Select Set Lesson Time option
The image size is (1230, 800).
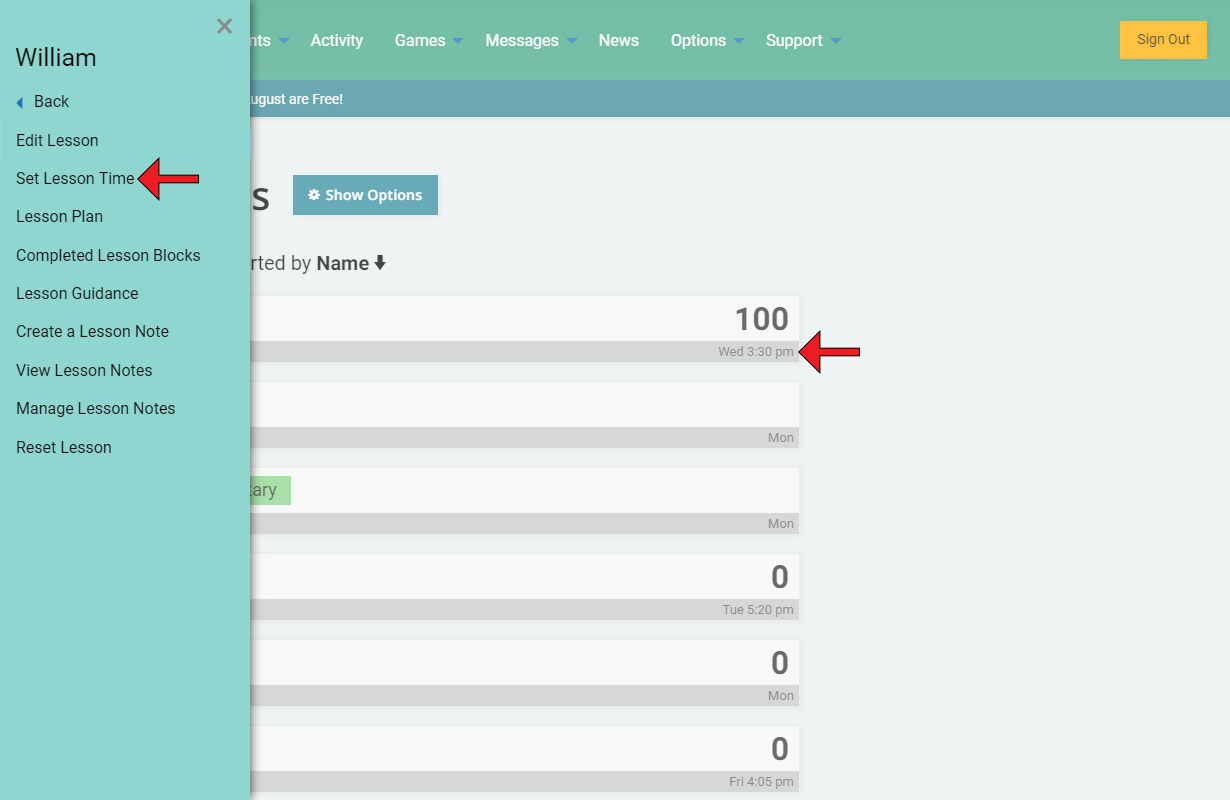(75, 178)
